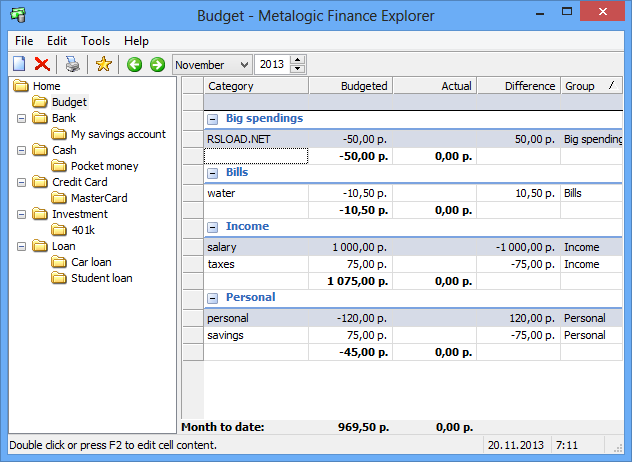This screenshot has width=632, height=462.
Task: Click the -45,00 p. personal subtotal
Action: click(364, 352)
